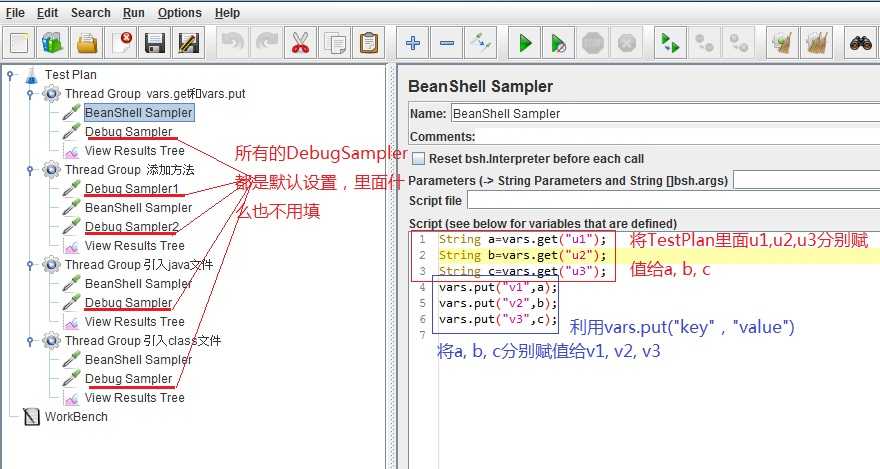The image size is (880, 469).
Task: Click script line 1 String a=vars.get
Action: [x=522, y=240]
